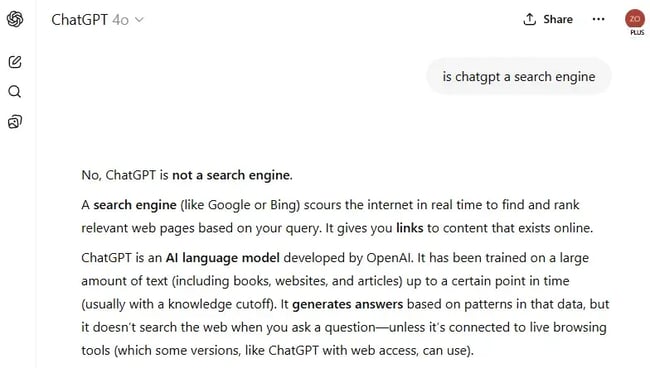
Task: Click the upload arrow icon beside Share
Action: (x=529, y=19)
